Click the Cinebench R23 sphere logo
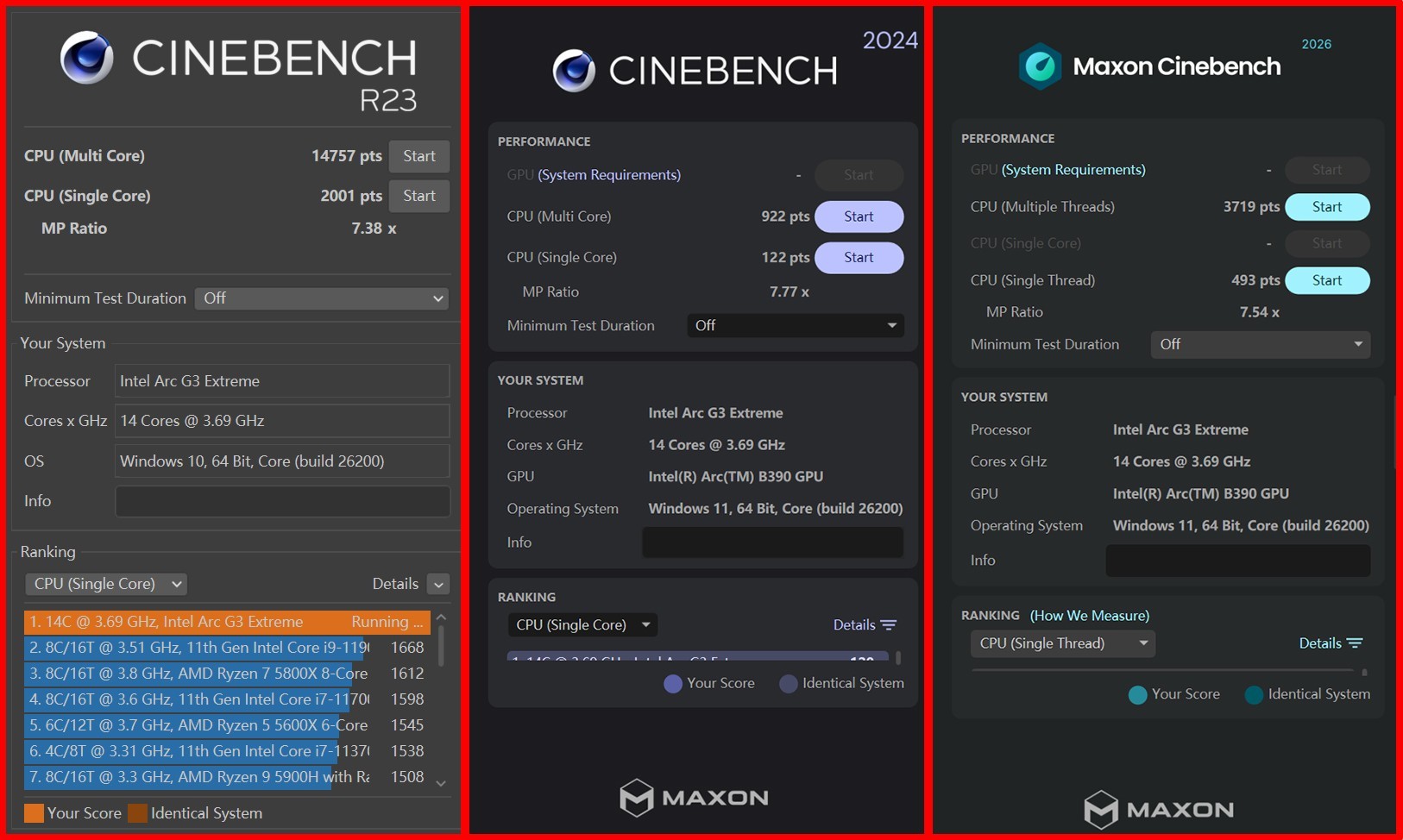The height and width of the screenshot is (840, 1403). [x=86, y=58]
